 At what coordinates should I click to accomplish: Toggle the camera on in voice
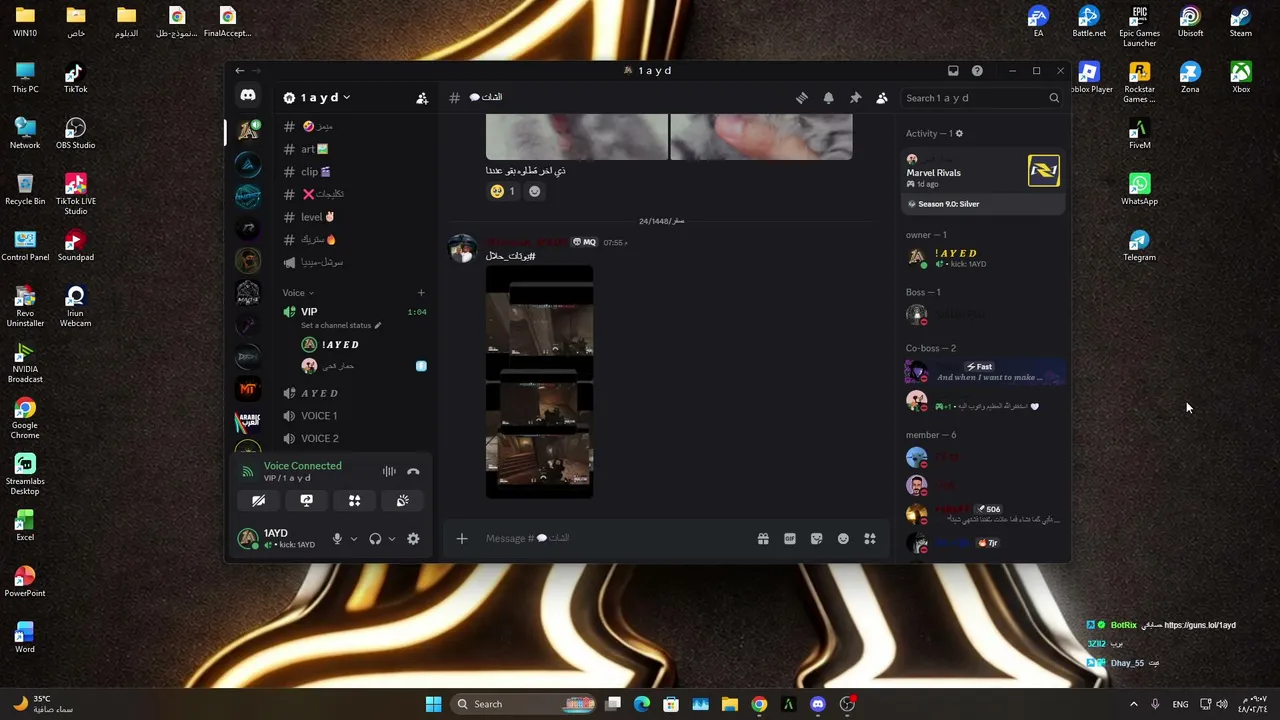click(x=258, y=501)
